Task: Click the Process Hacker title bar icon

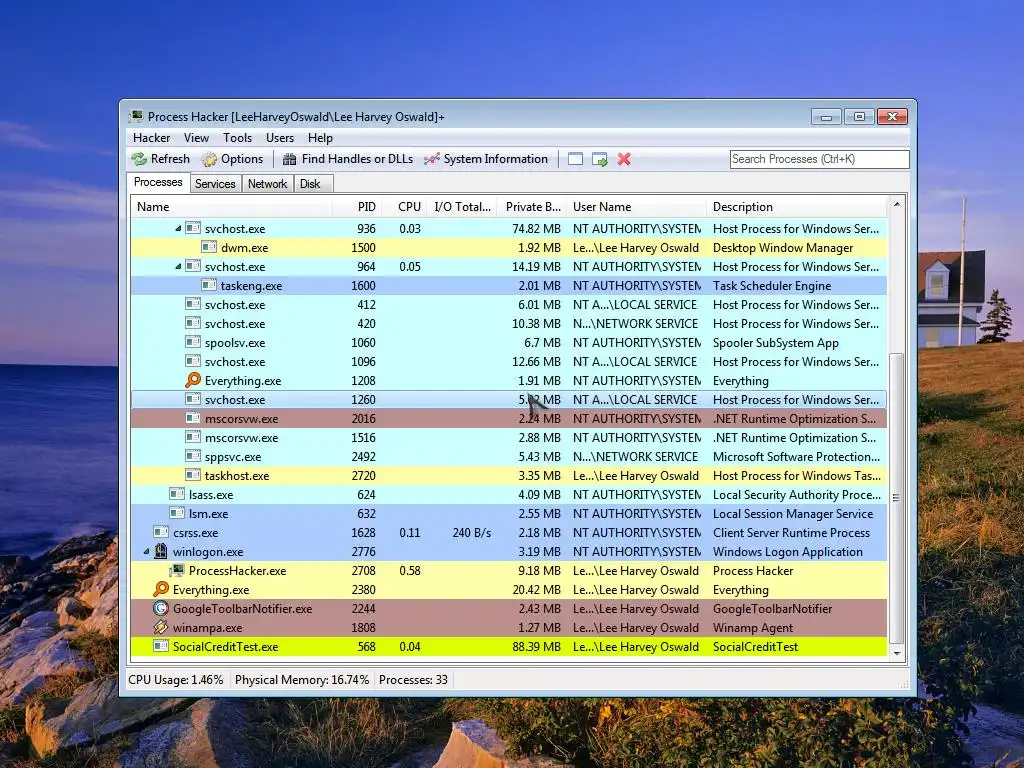Action: pyautogui.click(x=136, y=116)
